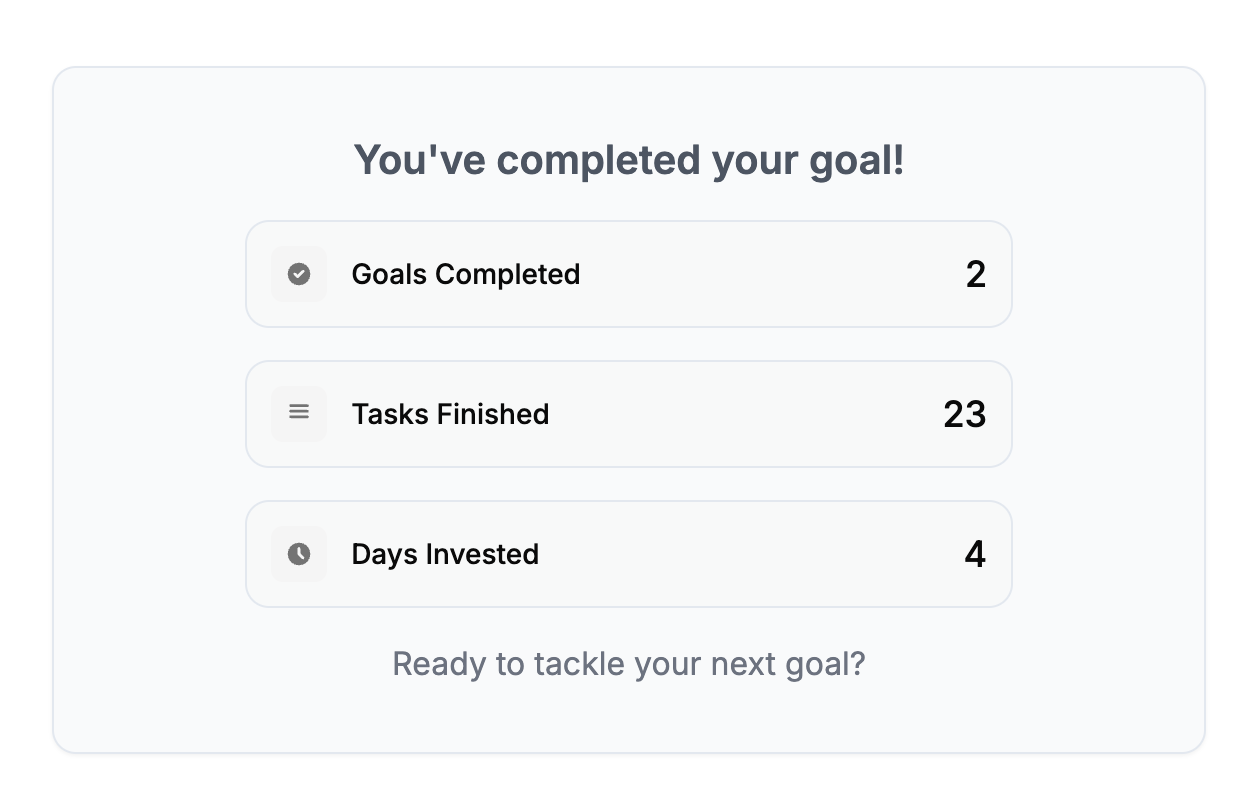This screenshot has height=806, width=1254.
Task: Click card background left of the stat rows
Action: (x=150, y=414)
